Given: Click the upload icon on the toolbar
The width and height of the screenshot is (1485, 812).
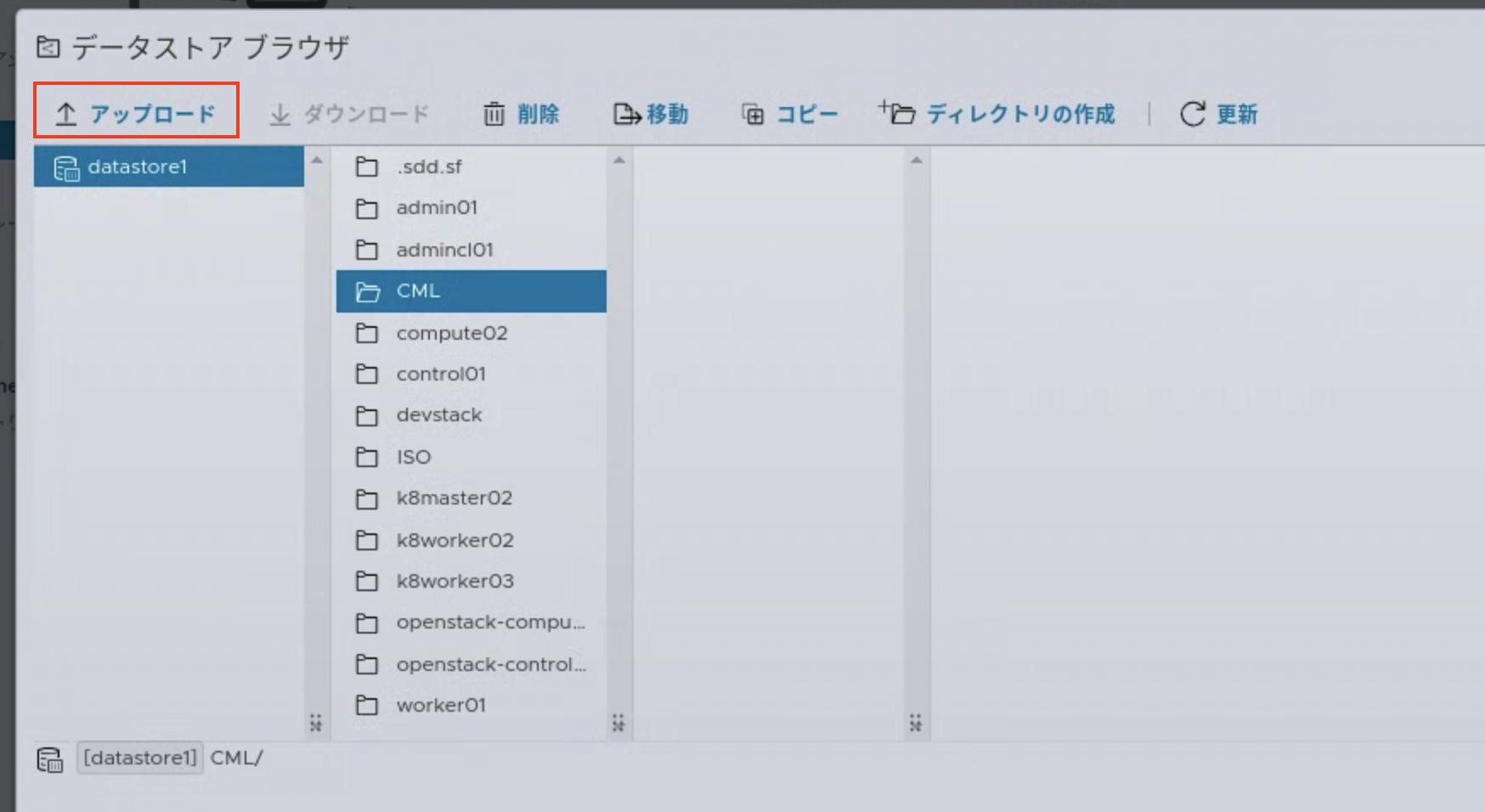Looking at the screenshot, I should [66, 113].
